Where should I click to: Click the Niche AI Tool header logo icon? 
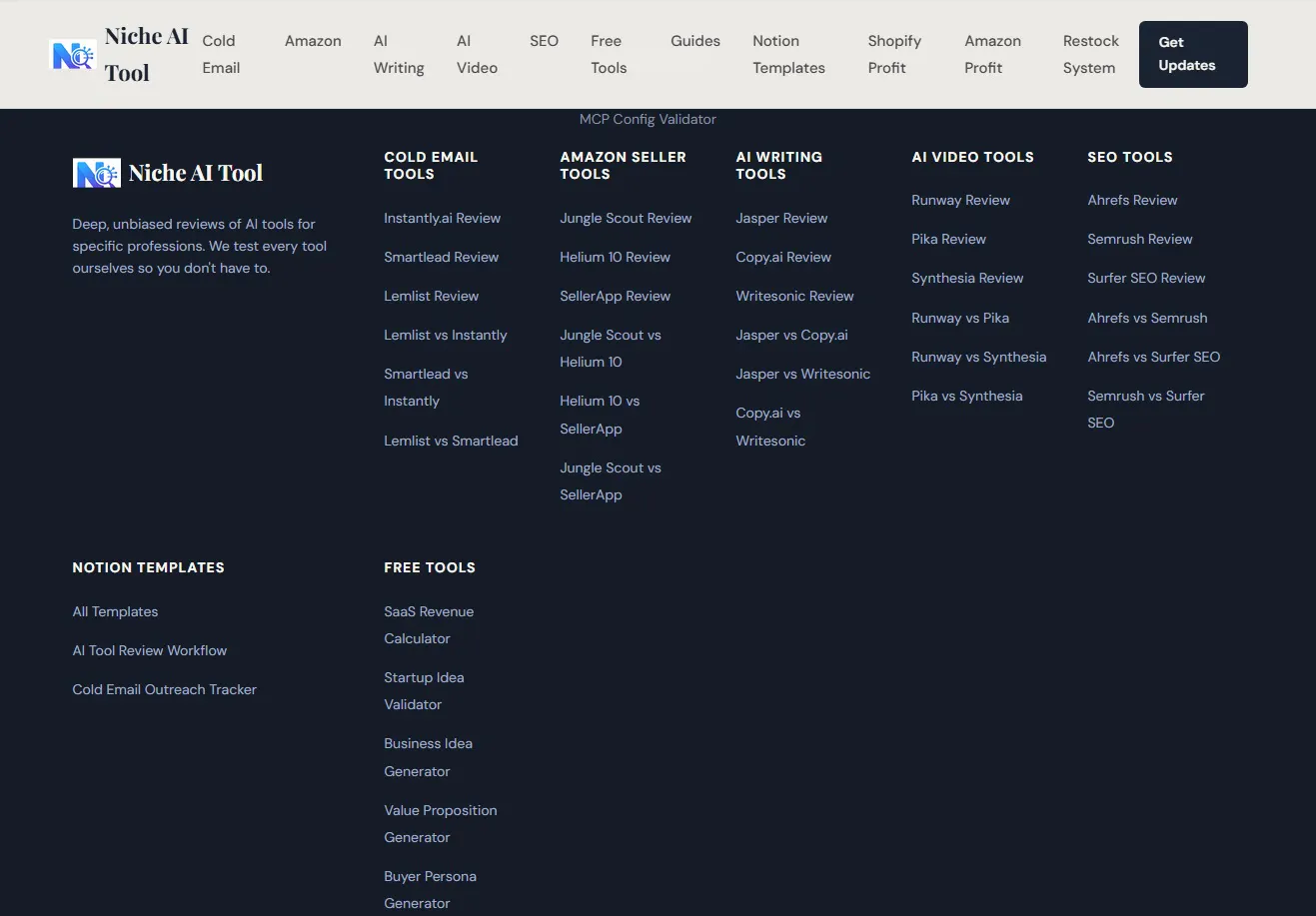coord(73,55)
